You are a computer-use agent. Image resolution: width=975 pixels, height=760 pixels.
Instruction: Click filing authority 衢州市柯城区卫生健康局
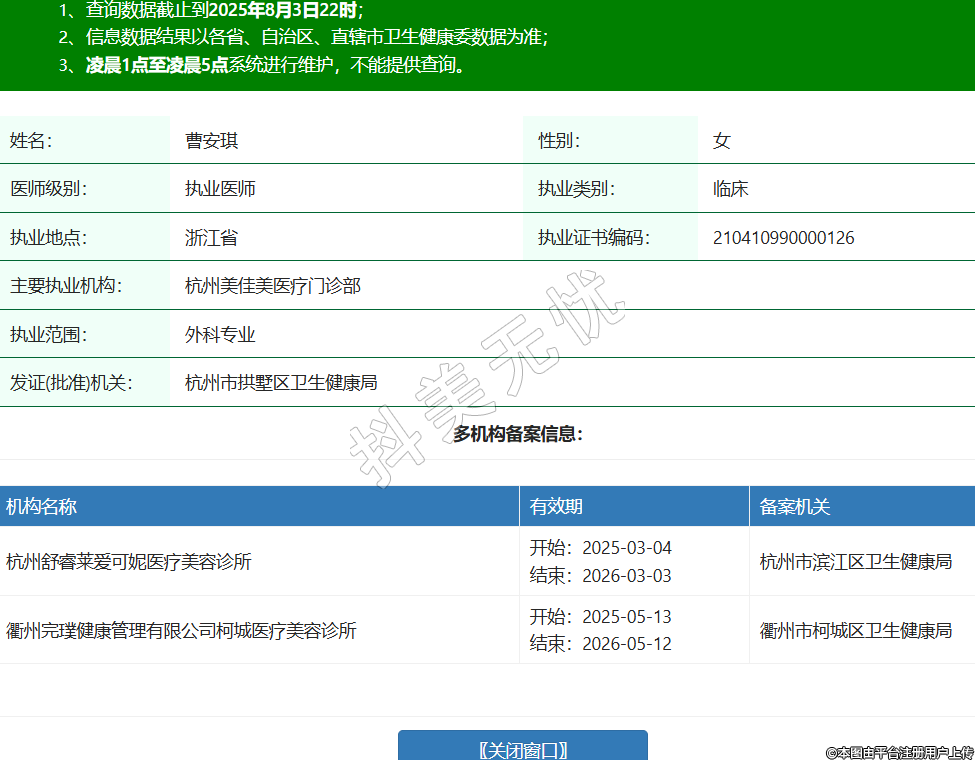(855, 630)
